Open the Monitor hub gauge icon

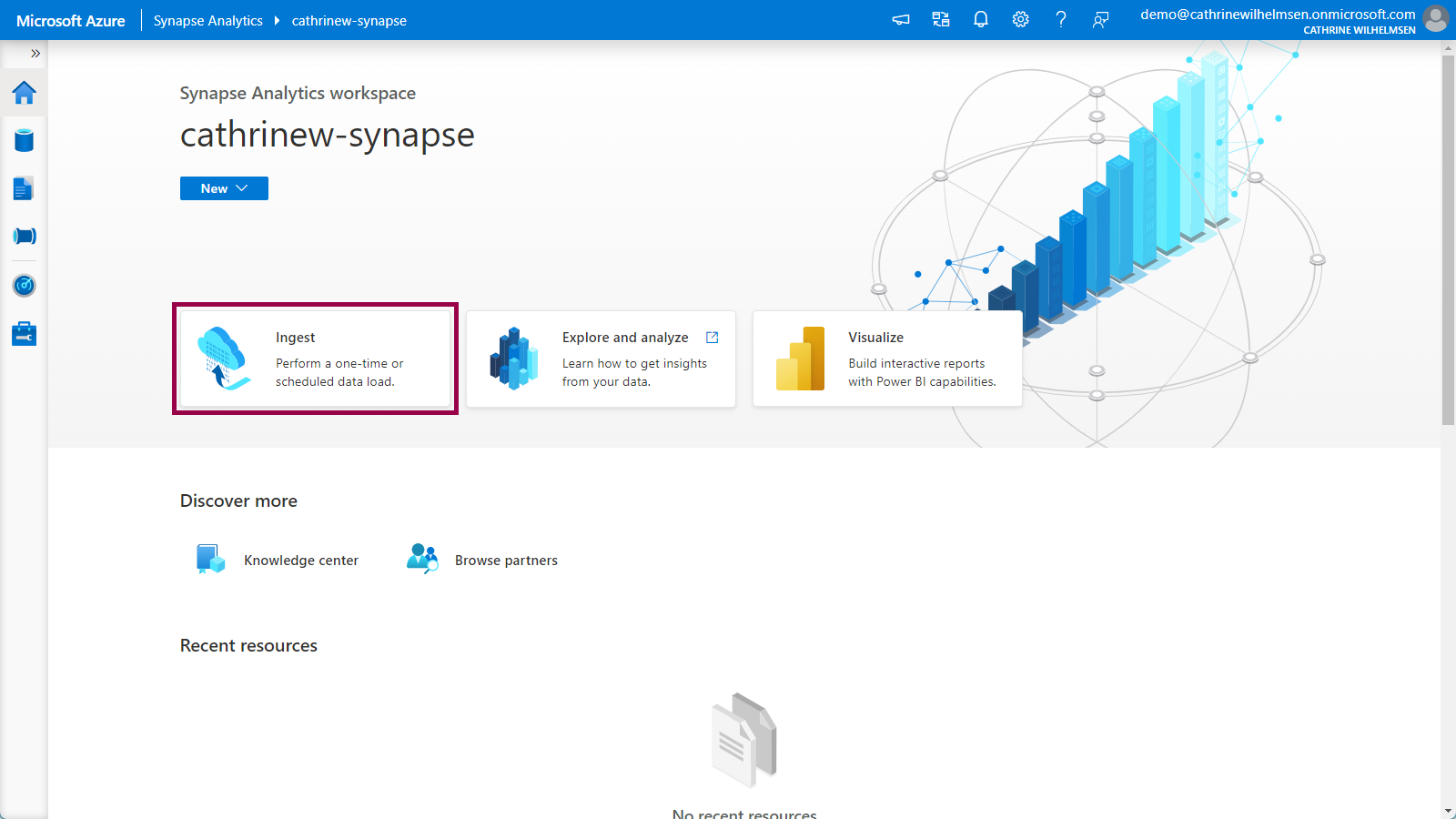coord(25,286)
